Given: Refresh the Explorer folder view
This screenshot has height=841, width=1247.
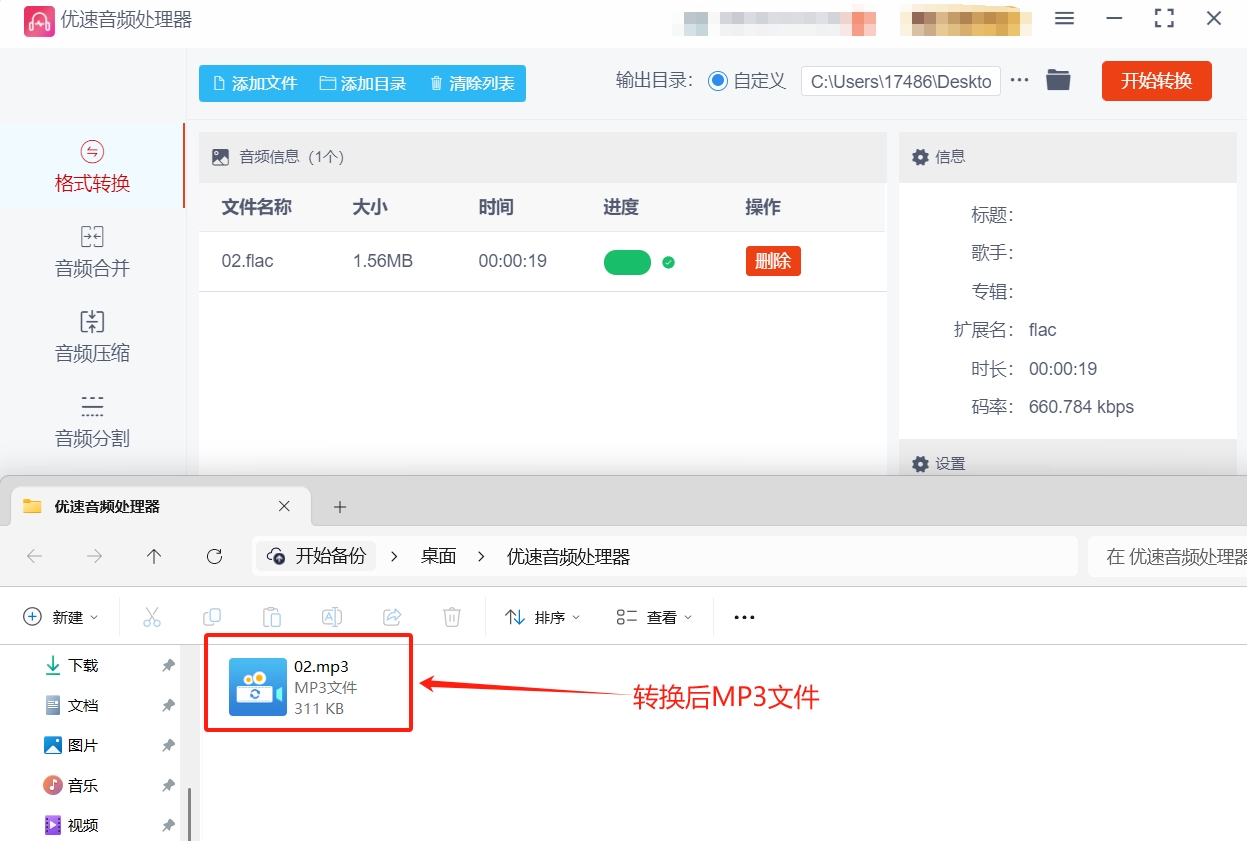Looking at the screenshot, I should click(214, 557).
